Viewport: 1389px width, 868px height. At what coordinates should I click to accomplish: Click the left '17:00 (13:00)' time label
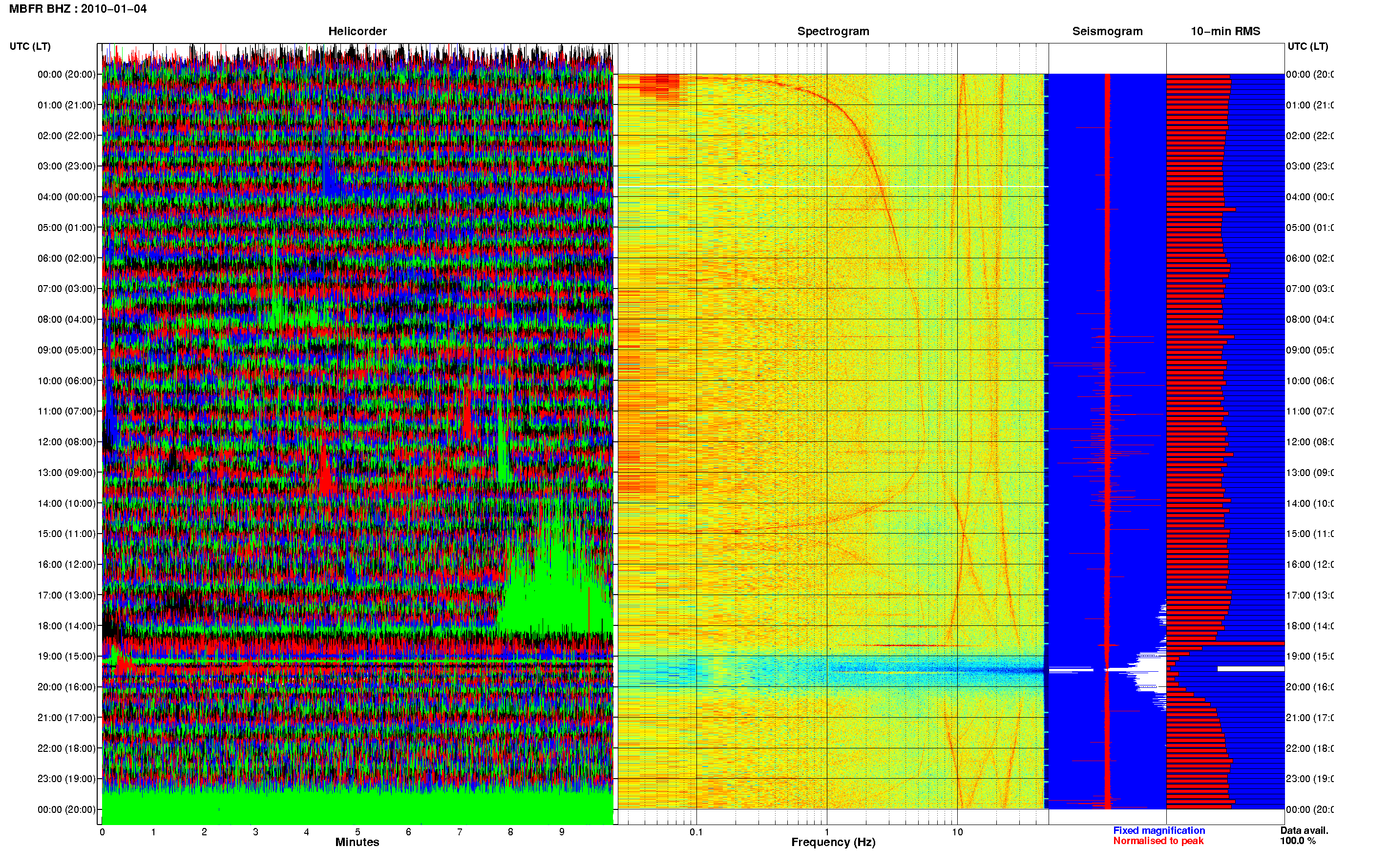66,595
